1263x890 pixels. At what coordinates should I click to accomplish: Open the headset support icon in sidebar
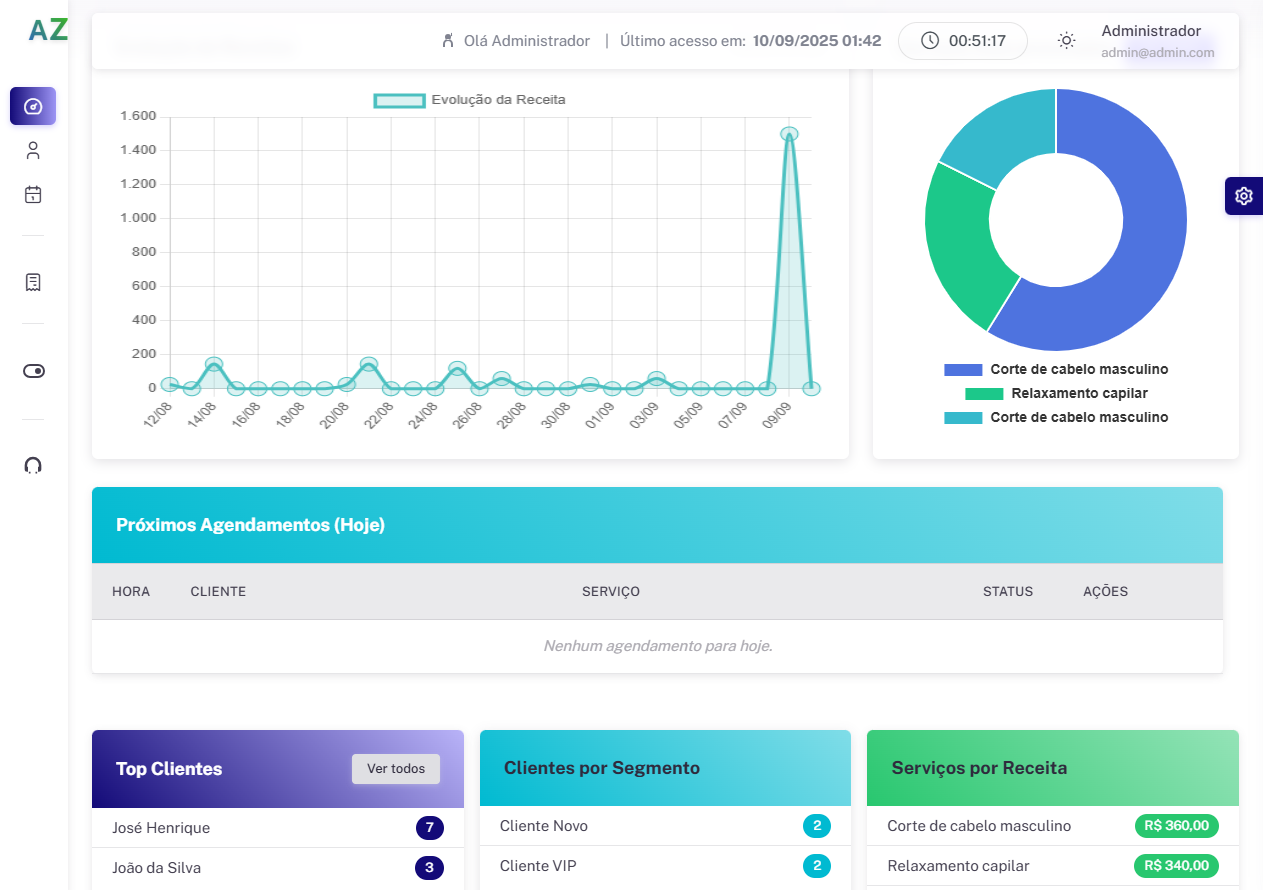33,465
